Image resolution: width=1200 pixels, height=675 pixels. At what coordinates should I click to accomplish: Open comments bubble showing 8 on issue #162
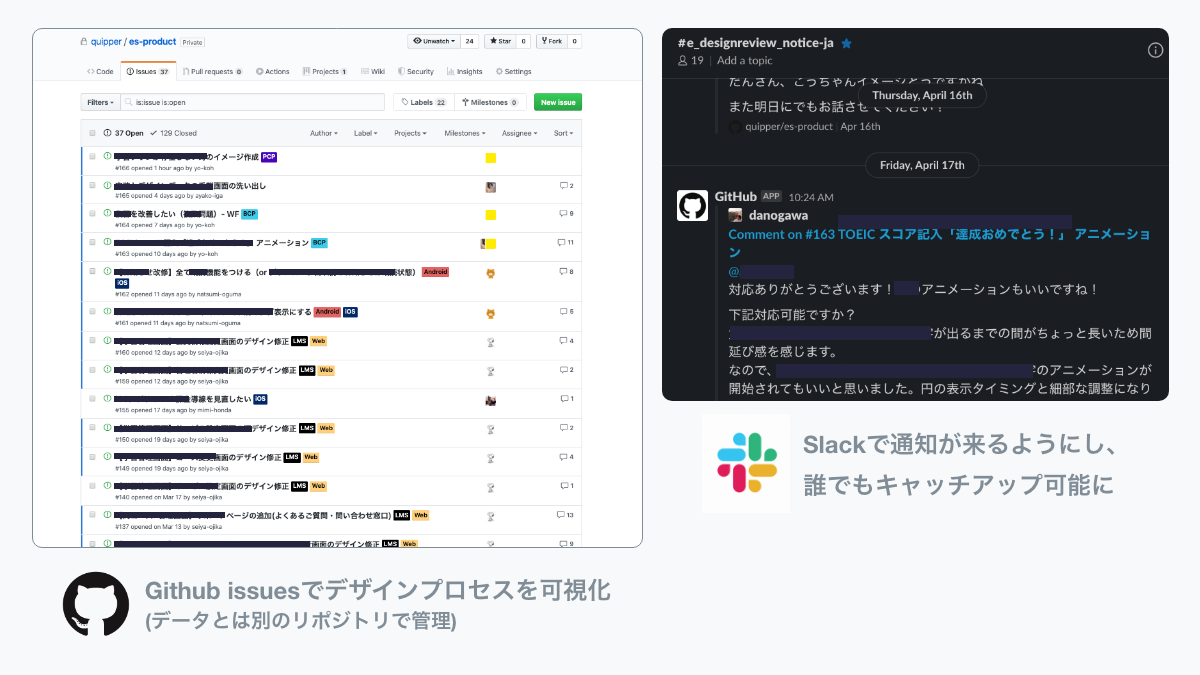[x=566, y=272]
